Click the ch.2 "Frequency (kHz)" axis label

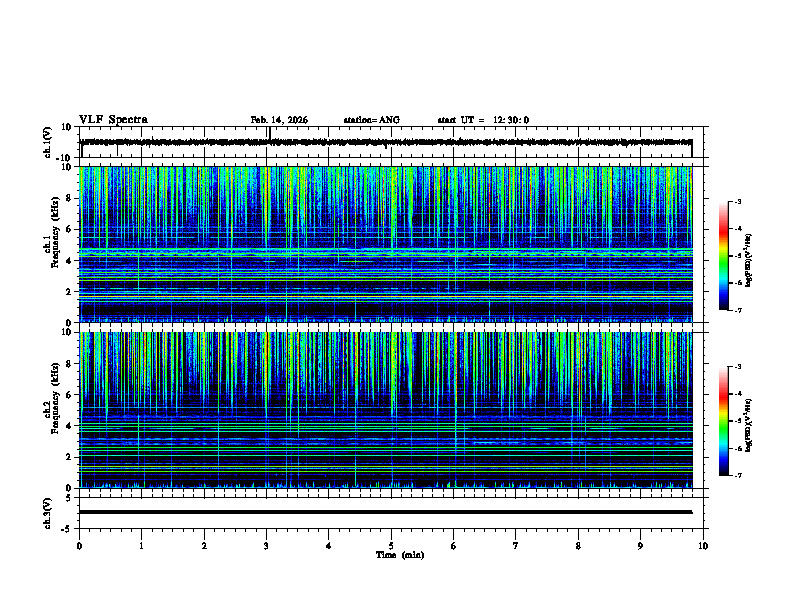[x=55, y=398]
